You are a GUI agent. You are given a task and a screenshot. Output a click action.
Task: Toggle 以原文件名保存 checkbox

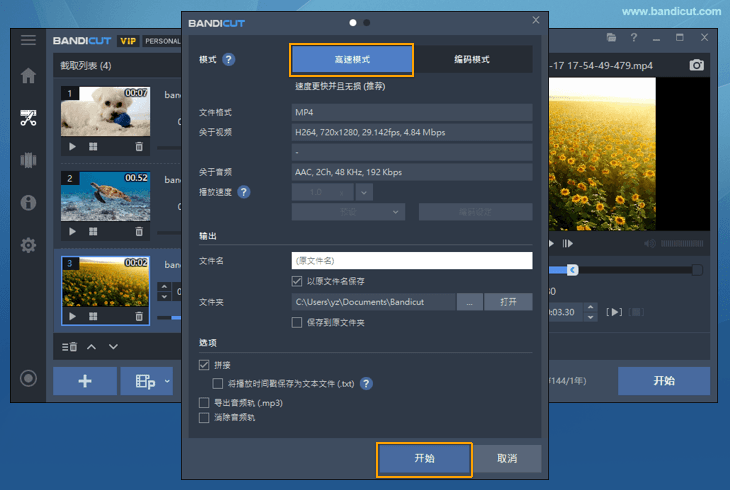coord(297,281)
